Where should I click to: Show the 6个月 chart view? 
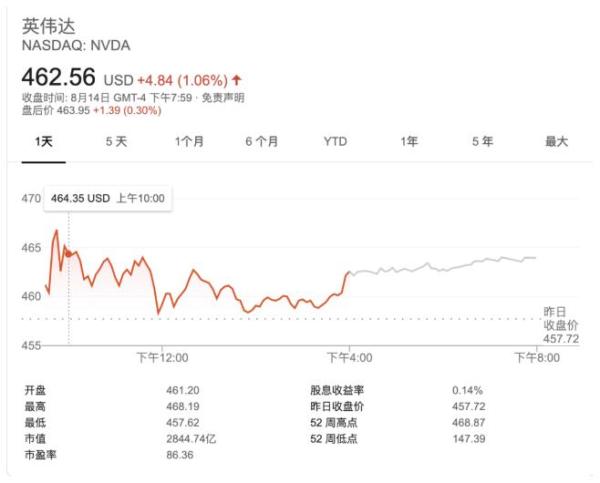tap(261, 142)
